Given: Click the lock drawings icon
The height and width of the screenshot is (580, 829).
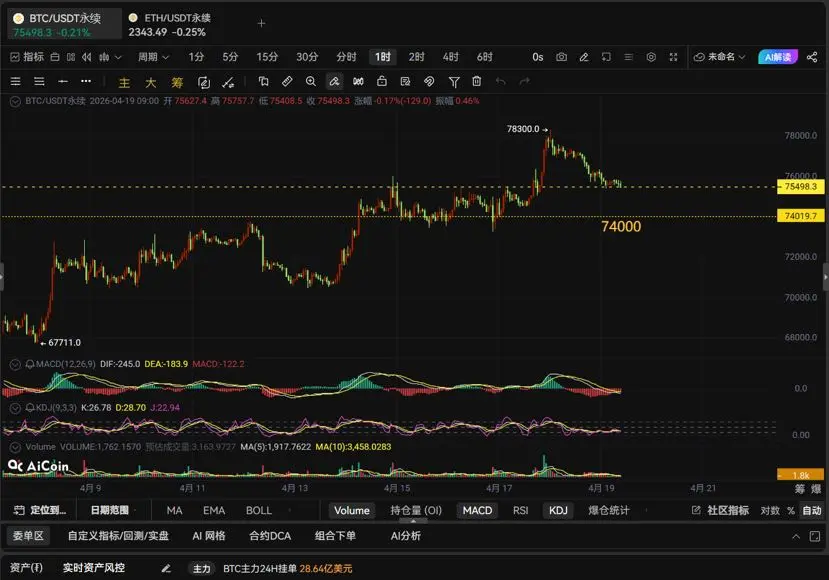Looking at the screenshot, I should coord(382,81).
